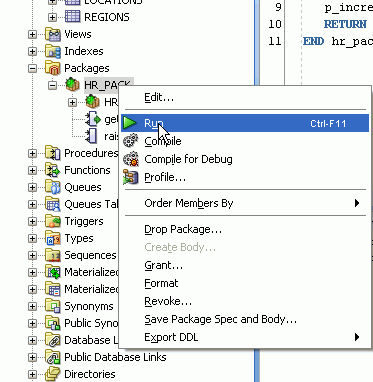Click the Queues Tables folder icon
The image size is (373, 382).
(x=53, y=204)
